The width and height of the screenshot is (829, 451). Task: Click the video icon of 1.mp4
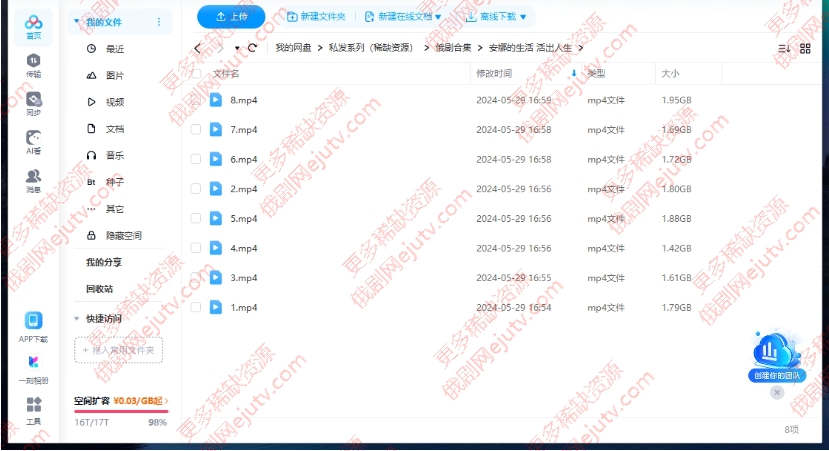(x=216, y=307)
